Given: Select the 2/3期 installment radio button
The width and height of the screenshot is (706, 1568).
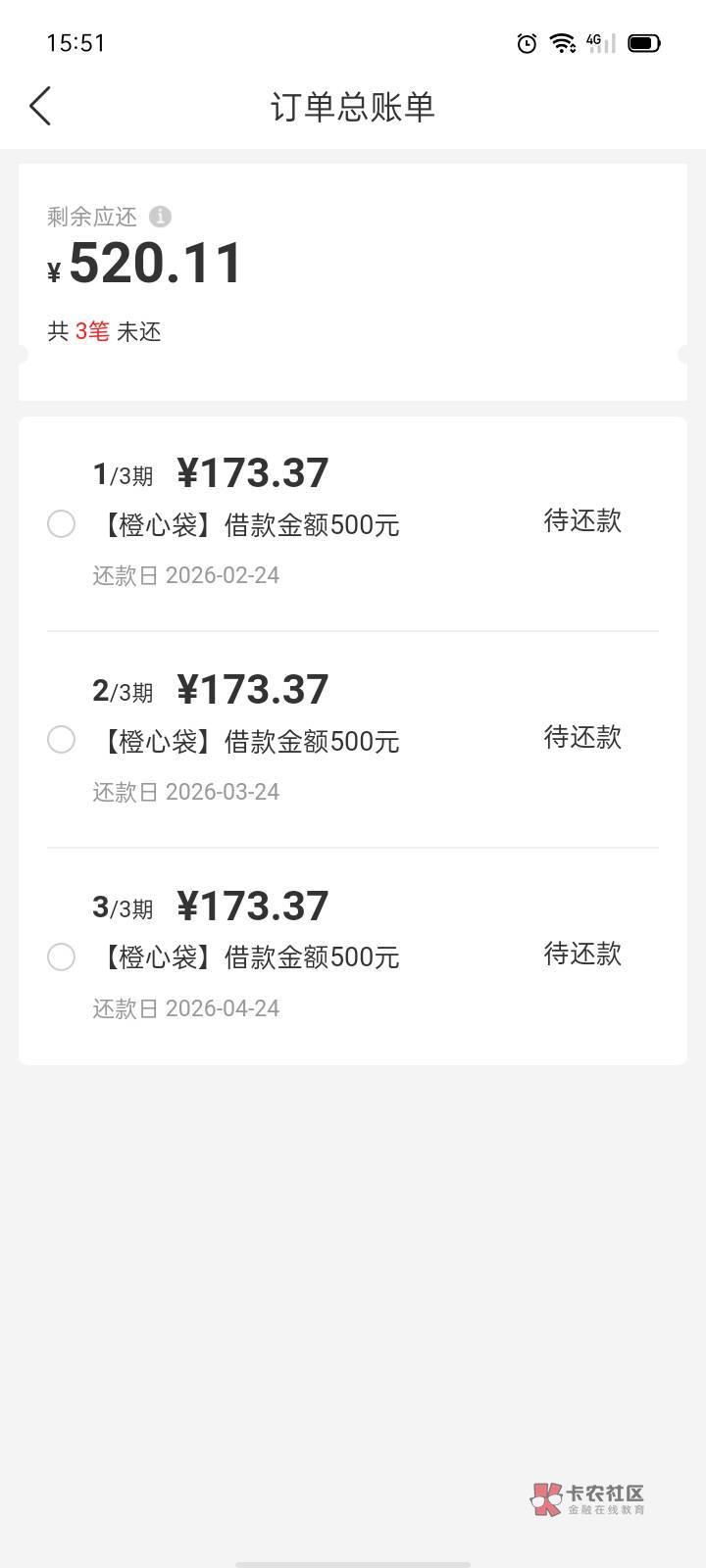Looking at the screenshot, I should coord(61,740).
